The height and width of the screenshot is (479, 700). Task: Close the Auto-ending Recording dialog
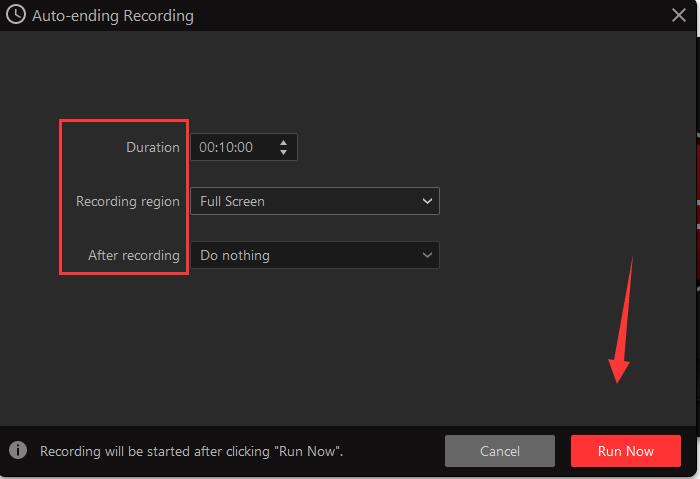678,16
